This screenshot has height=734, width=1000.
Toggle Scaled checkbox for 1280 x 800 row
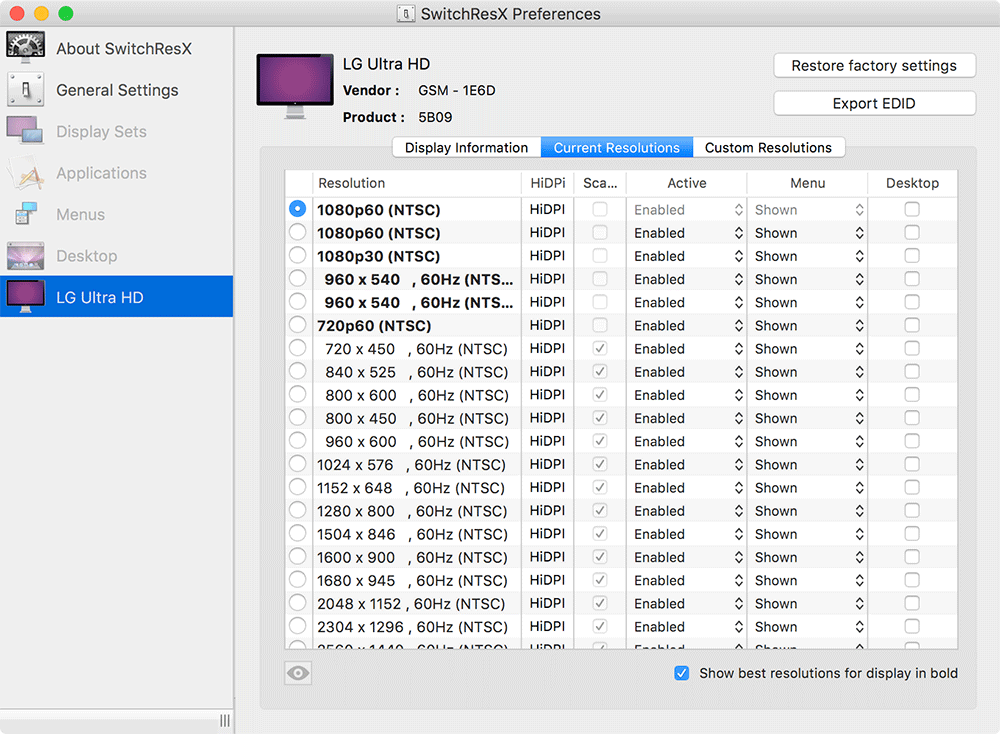click(599, 510)
